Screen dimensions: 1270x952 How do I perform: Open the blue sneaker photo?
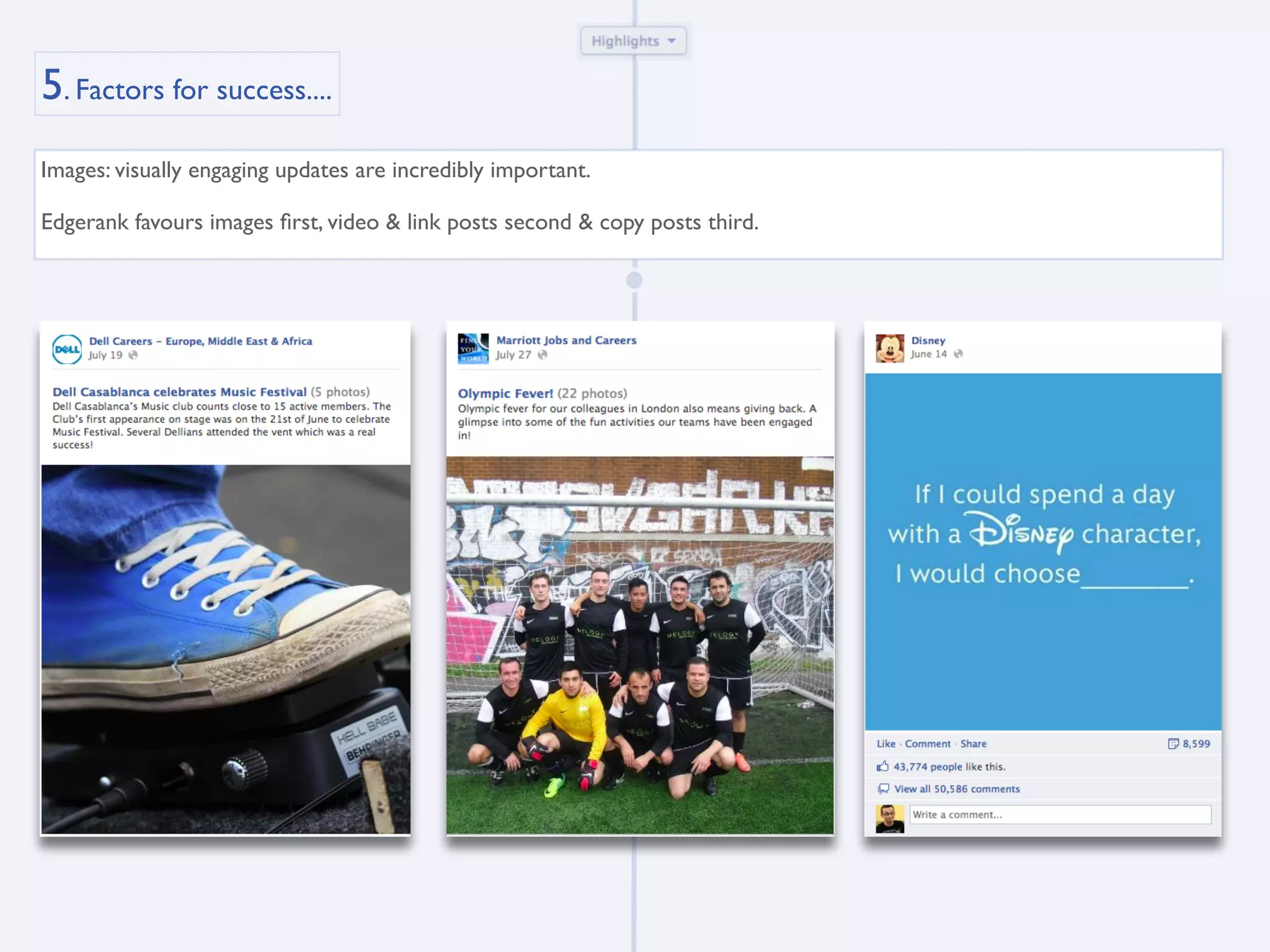[226, 649]
